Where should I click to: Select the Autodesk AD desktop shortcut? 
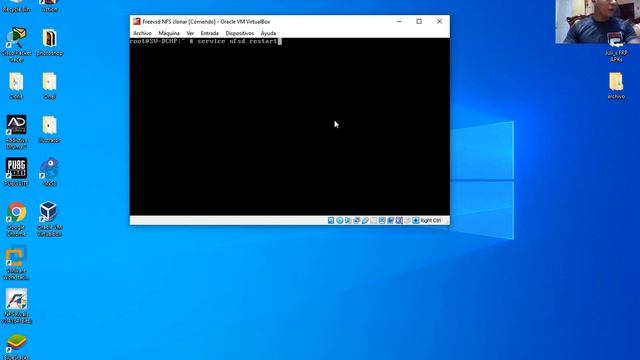tap(16, 132)
